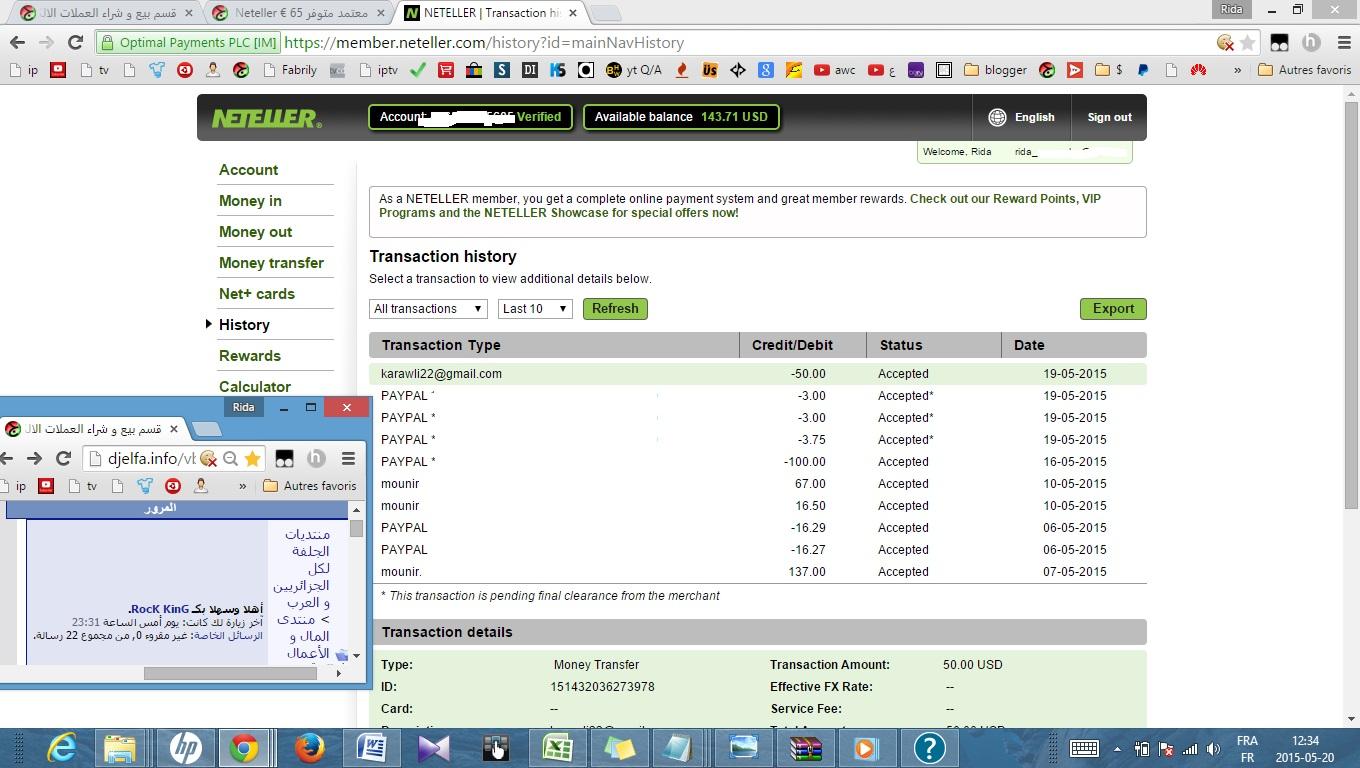
Task: Open the iptv bookmark
Action: [378, 70]
